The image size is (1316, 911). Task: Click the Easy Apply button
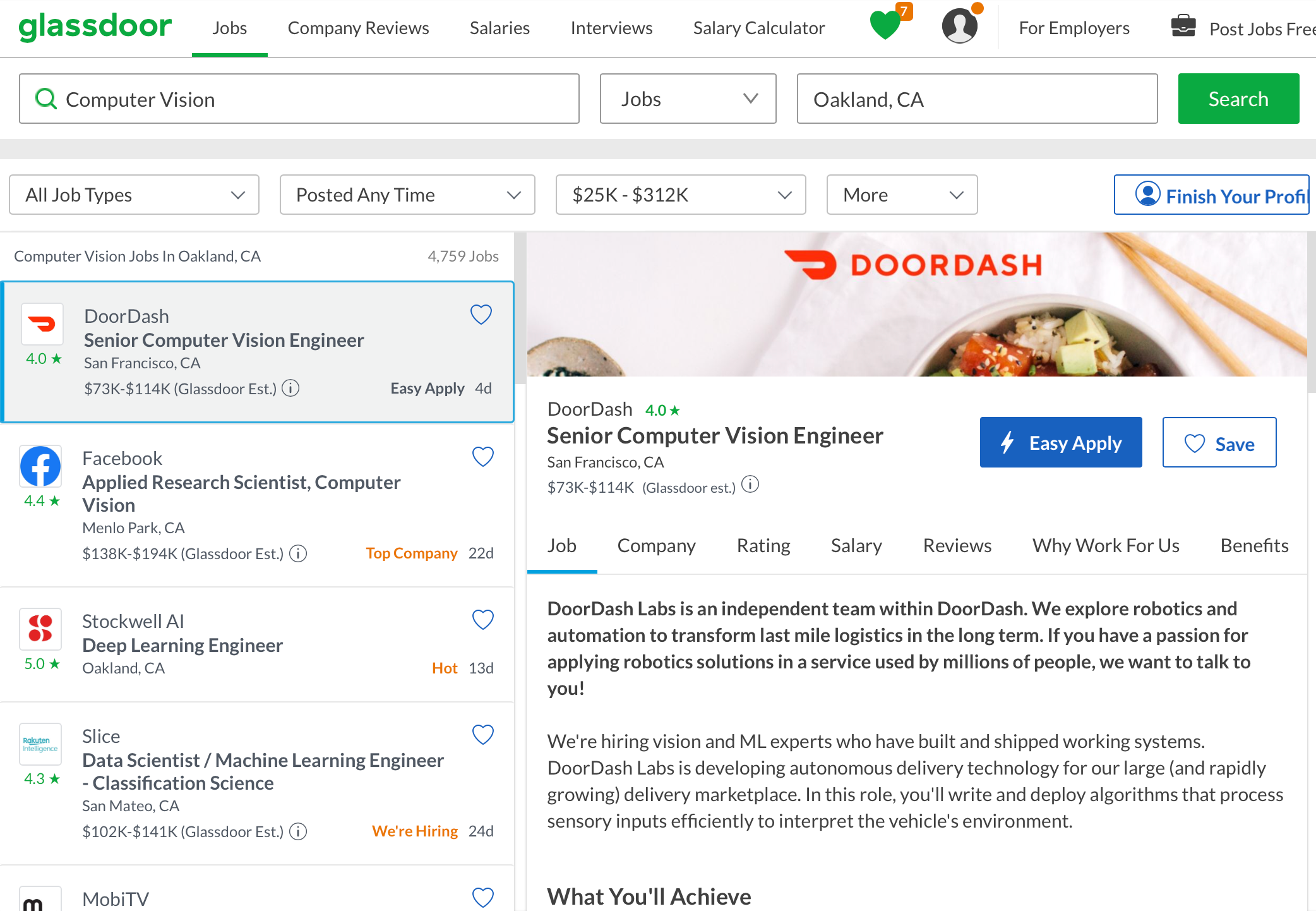pos(1060,442)
